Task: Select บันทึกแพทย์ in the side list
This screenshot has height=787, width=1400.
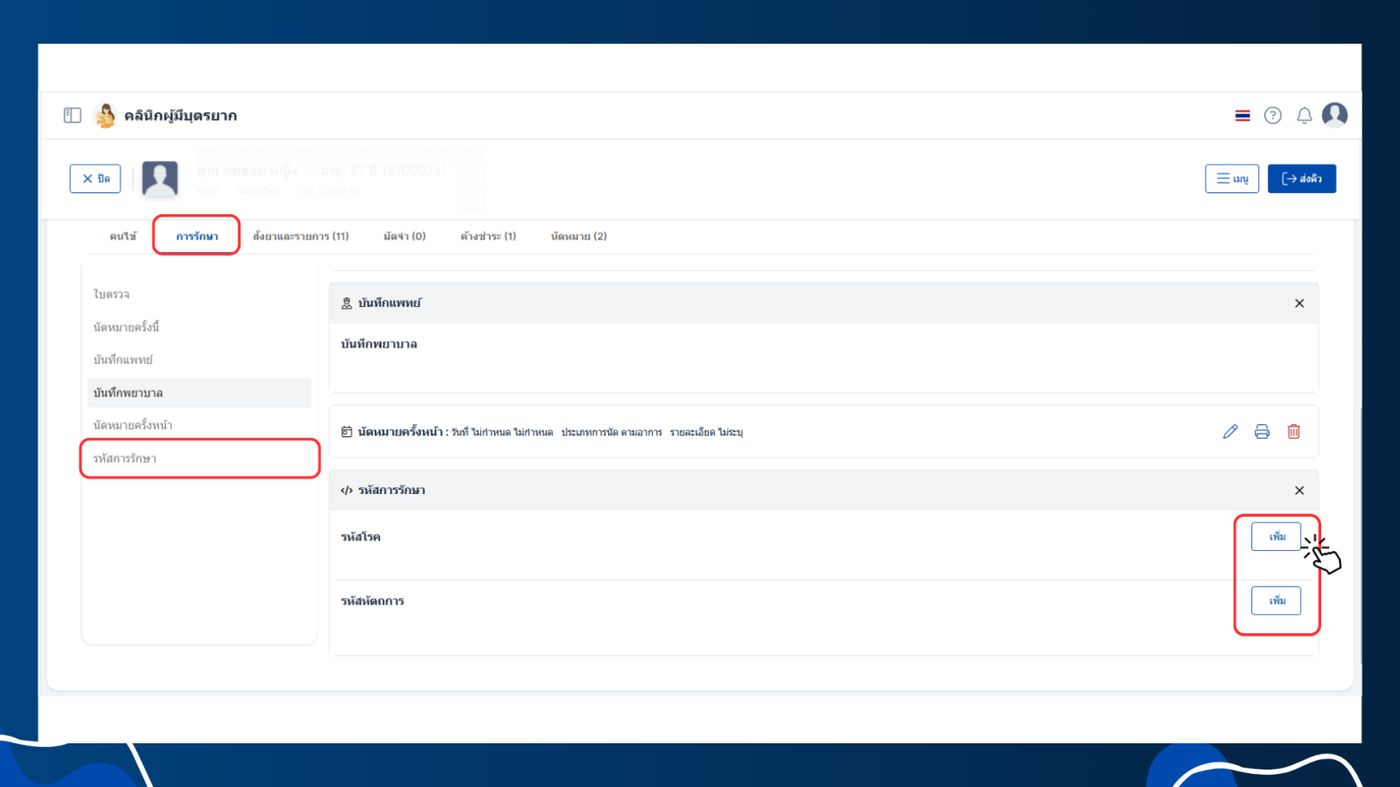Action: [200, 360]
